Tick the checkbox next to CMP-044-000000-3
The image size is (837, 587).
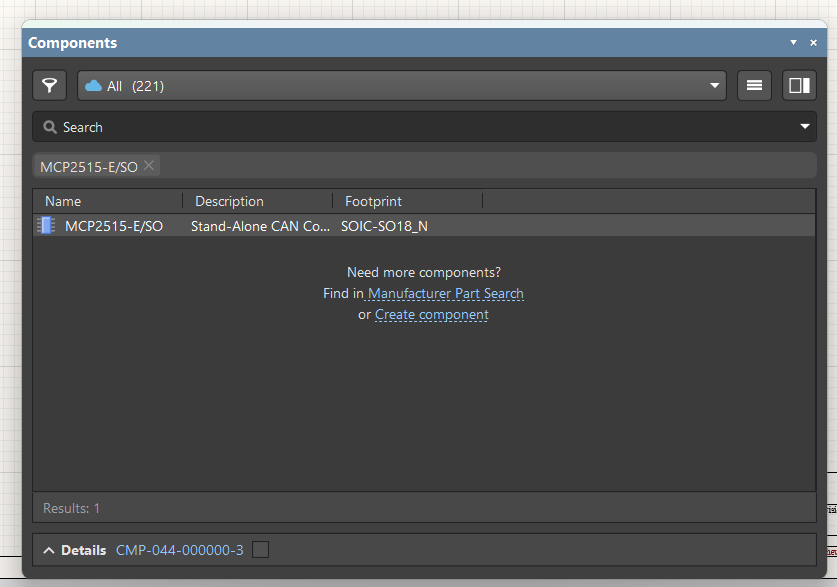coord(260,550)
